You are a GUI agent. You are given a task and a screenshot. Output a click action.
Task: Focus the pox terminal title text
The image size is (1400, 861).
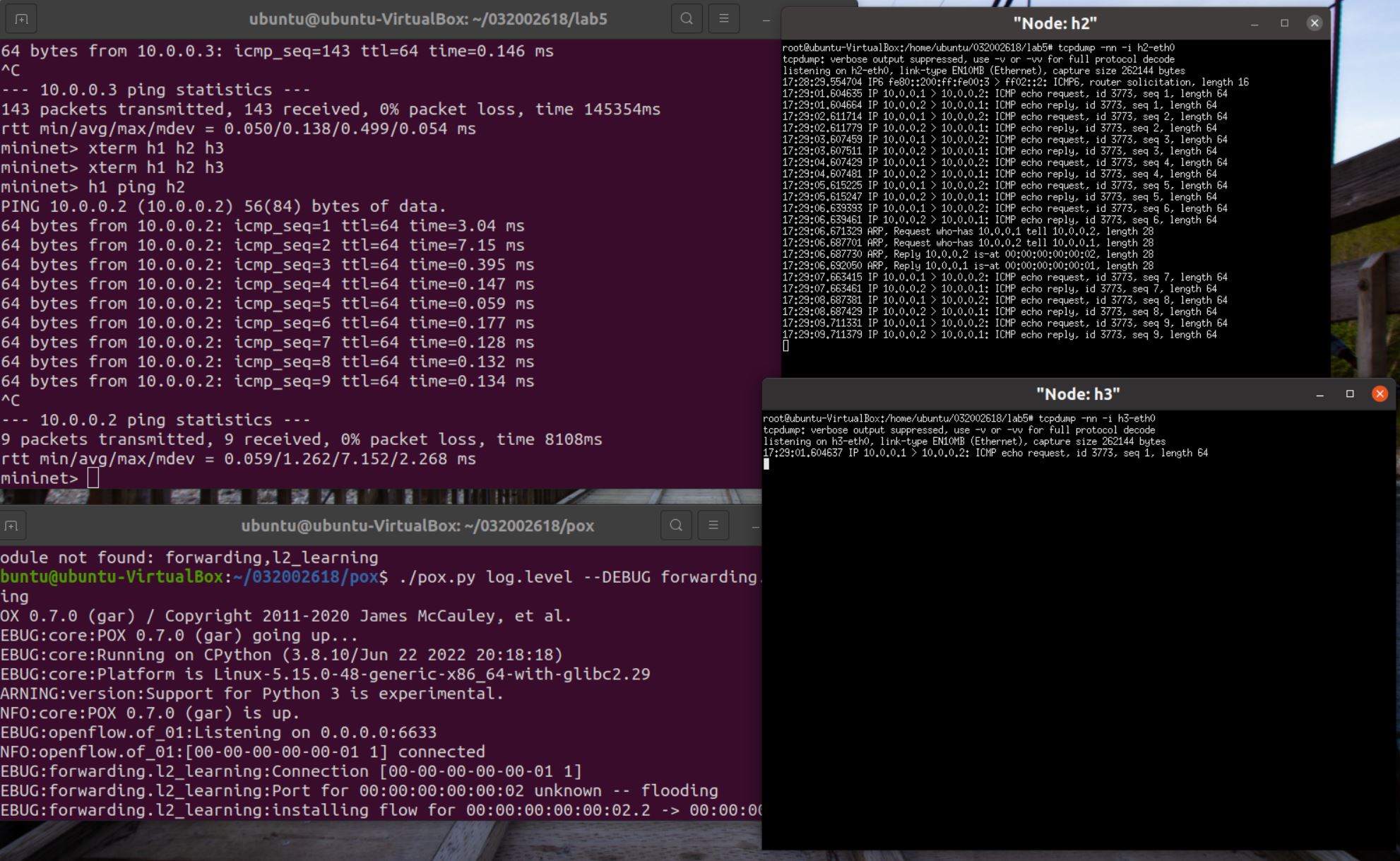coord(417,525)
